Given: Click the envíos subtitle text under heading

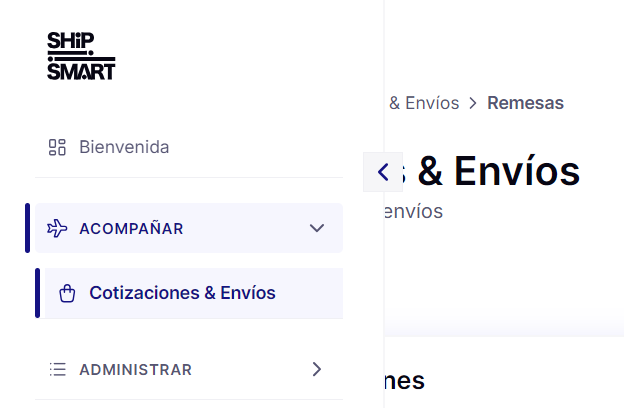Looking at the screenshot, I should pos(413,211).
